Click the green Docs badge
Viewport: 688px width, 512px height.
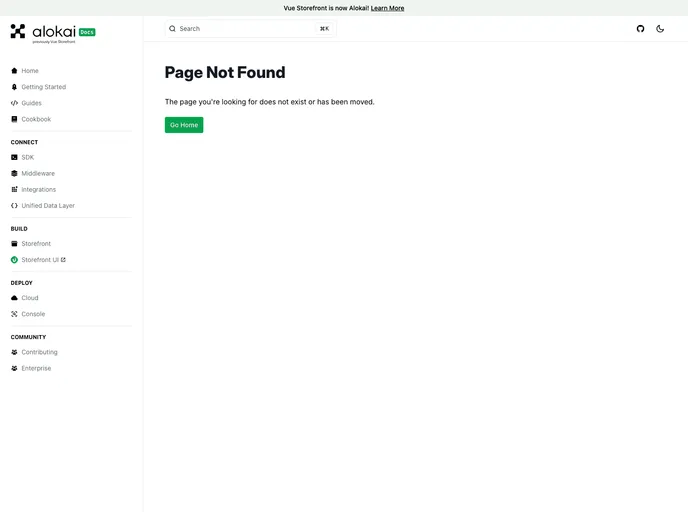click(87, 32)
